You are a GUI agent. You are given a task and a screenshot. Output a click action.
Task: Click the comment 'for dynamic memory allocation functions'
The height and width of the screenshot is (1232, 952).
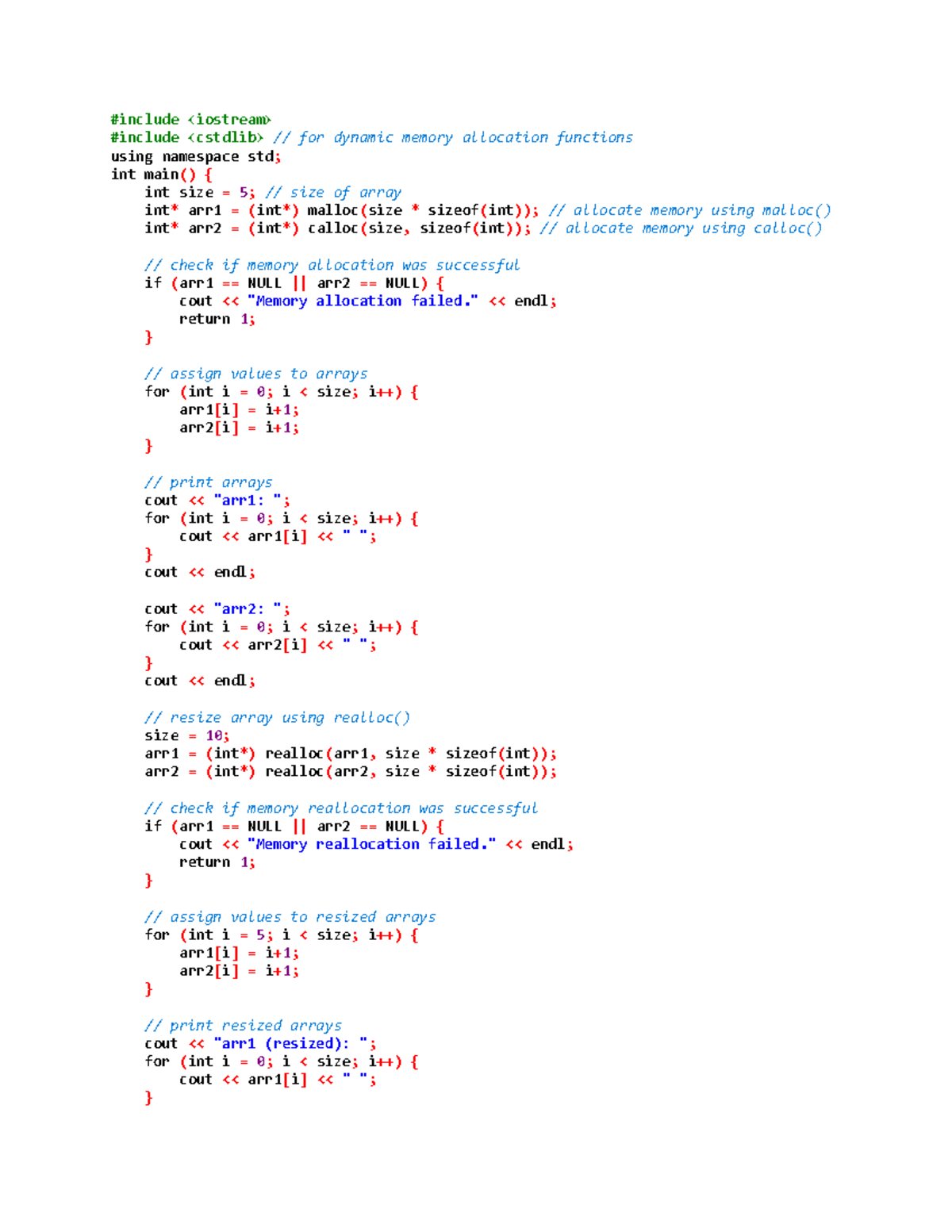[453, 137]
